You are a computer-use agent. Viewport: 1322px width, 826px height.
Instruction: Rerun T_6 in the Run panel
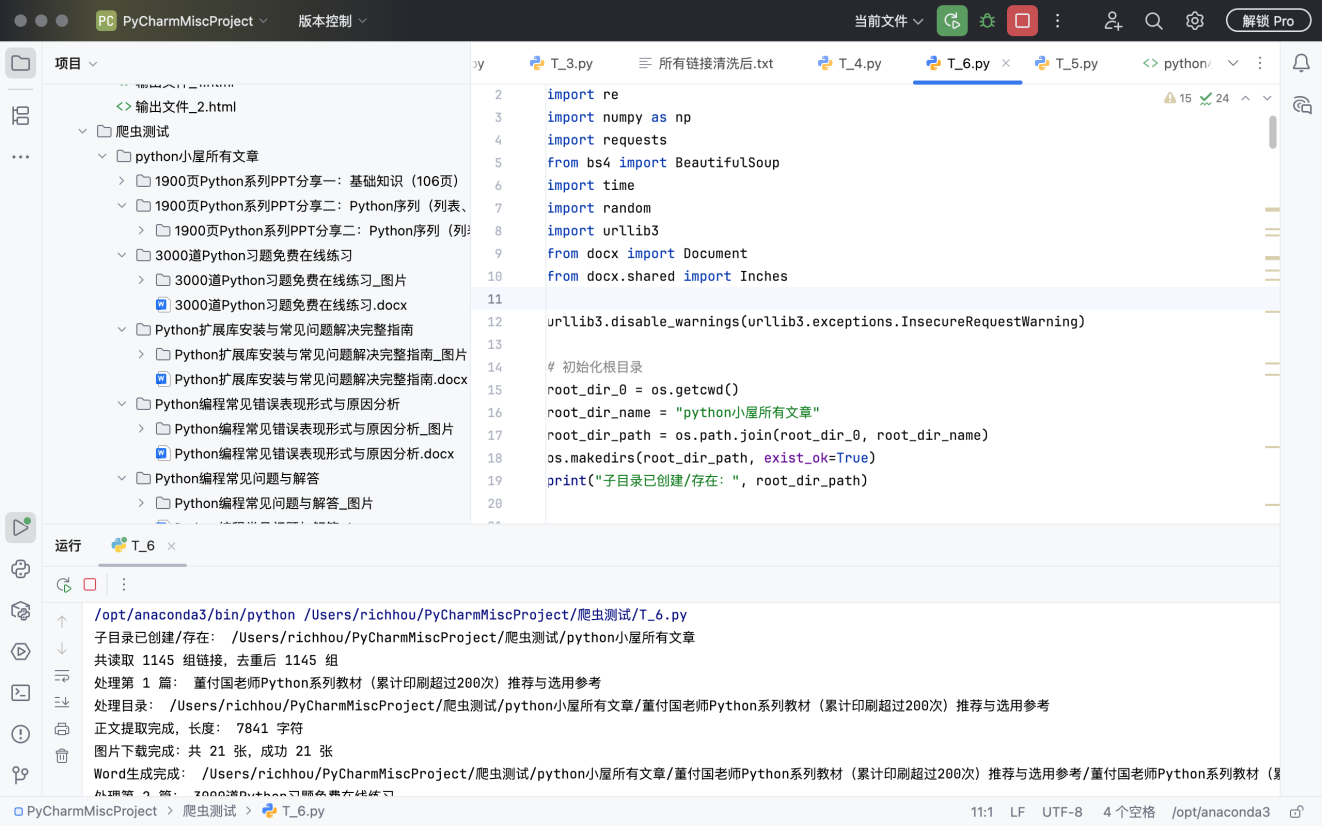point(64,585)
